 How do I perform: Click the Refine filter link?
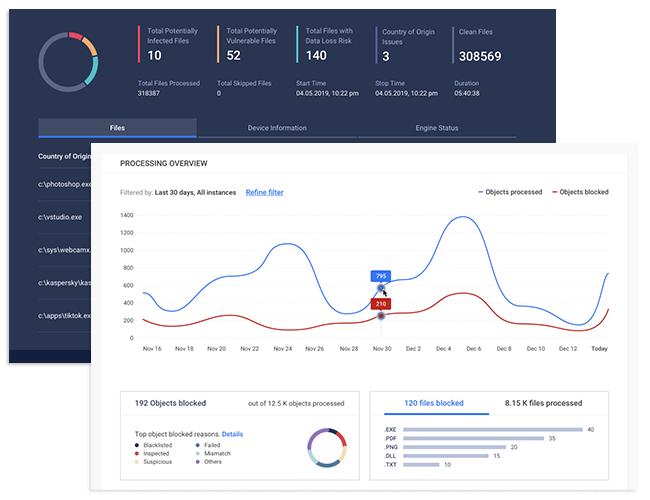pos(264,192)
